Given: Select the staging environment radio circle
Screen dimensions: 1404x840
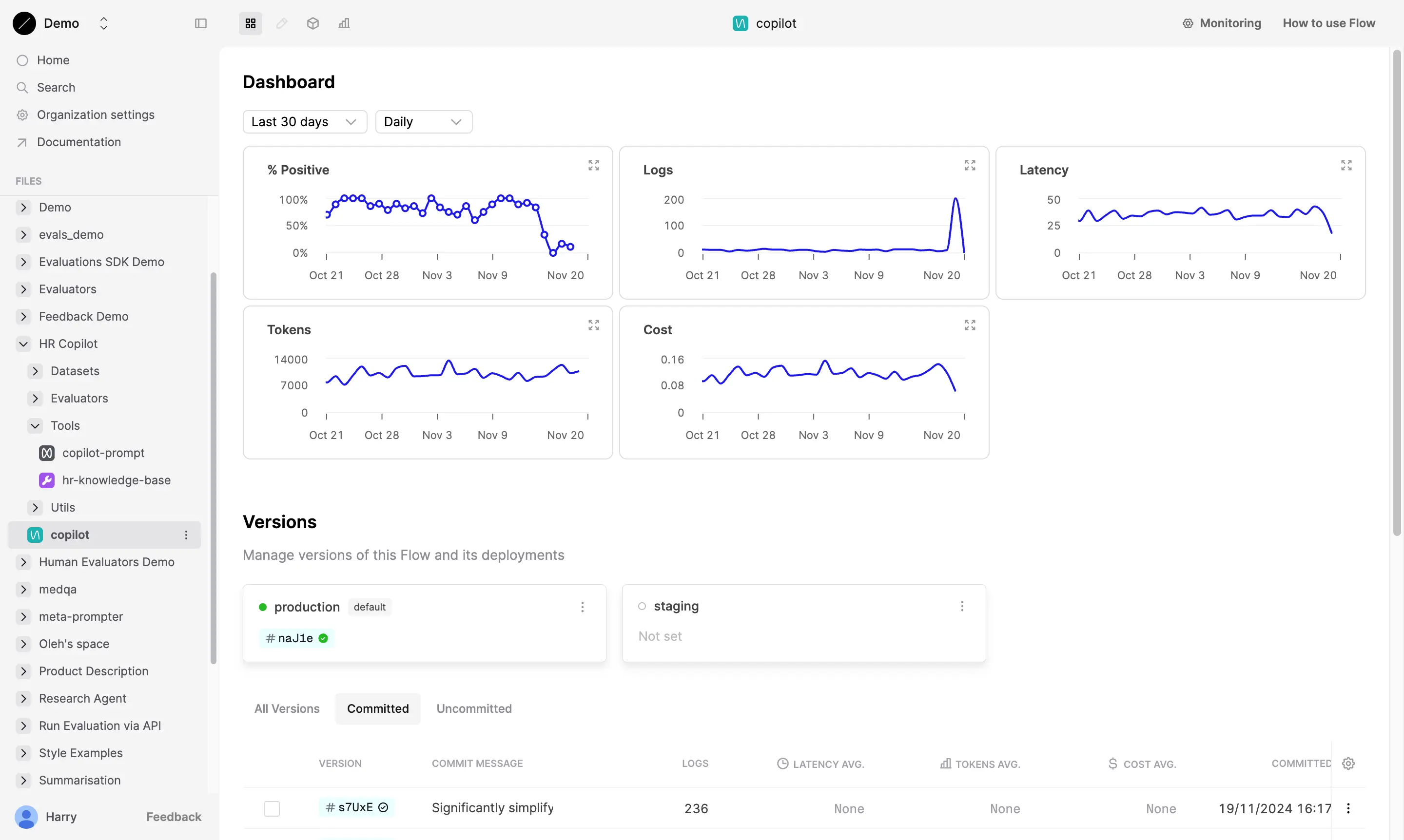Looking at the screenshot, I should point(641,606).
